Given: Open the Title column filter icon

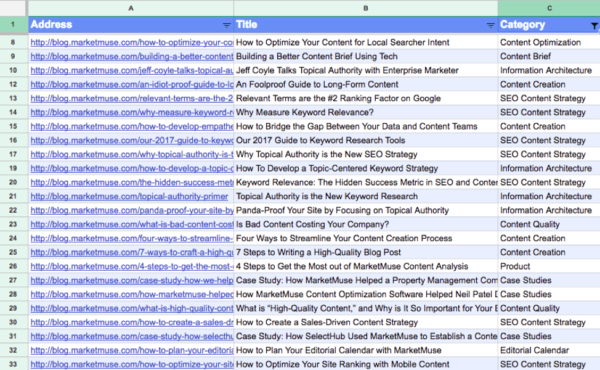Looking at the screenshot, I should [491, 25].
